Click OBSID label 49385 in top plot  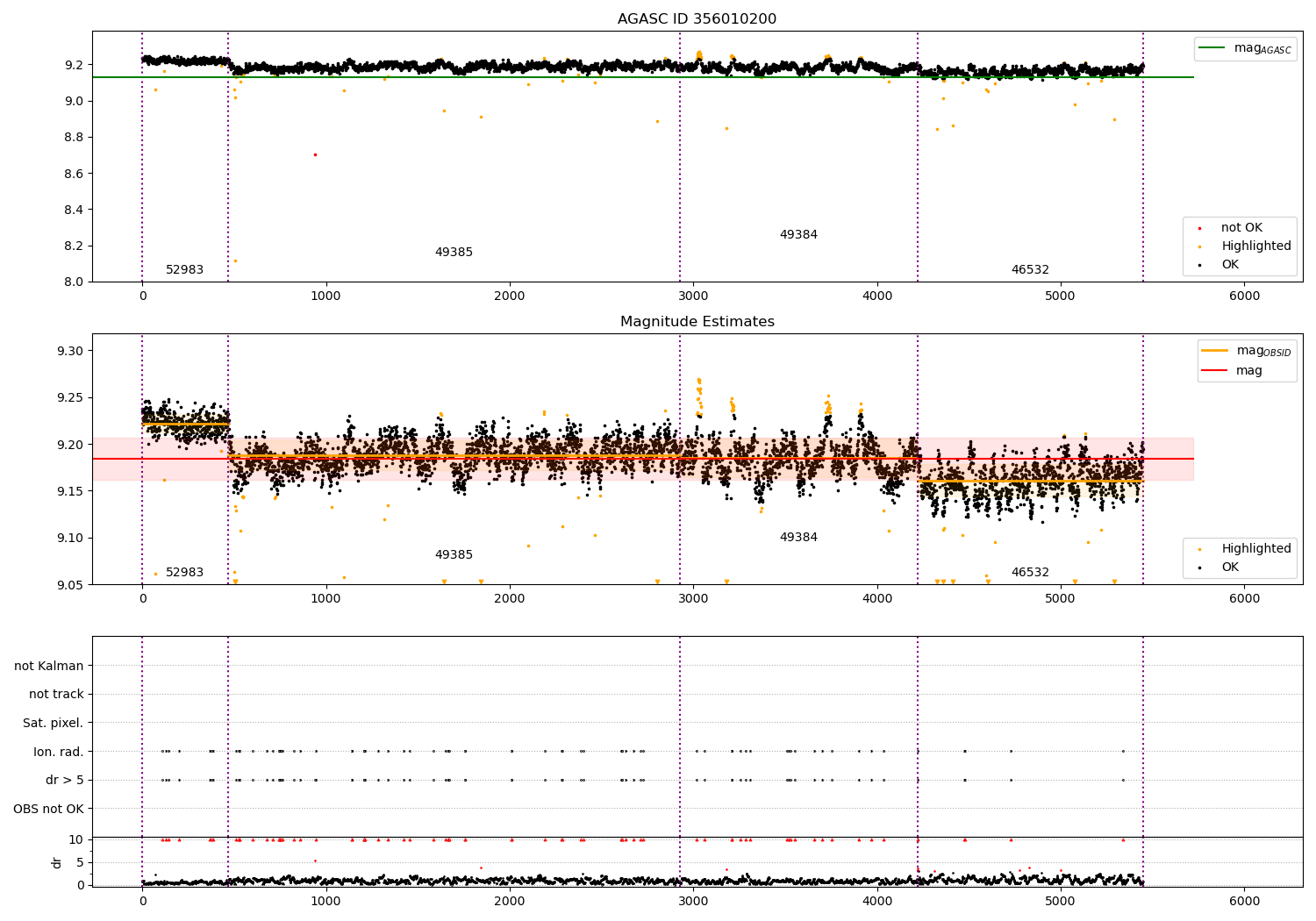454,253
